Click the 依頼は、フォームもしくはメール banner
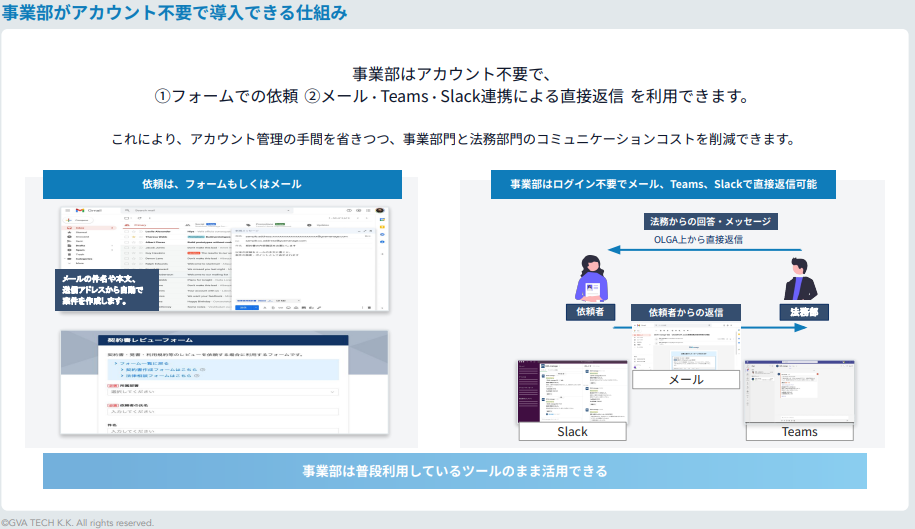The image size is (915, 529). coord(222,184)
